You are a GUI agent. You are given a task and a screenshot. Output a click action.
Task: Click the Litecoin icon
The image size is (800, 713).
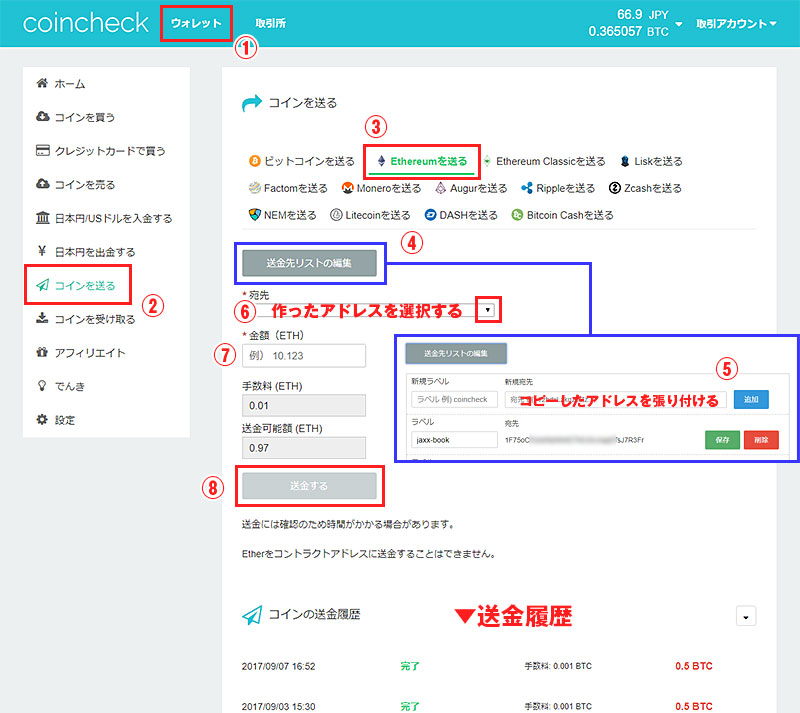click(x=336, y=215)
